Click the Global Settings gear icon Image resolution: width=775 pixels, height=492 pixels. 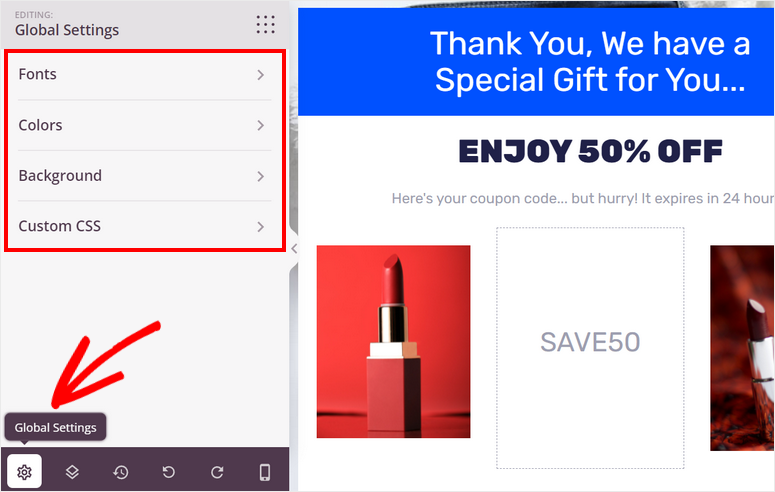tap(24, 472)
